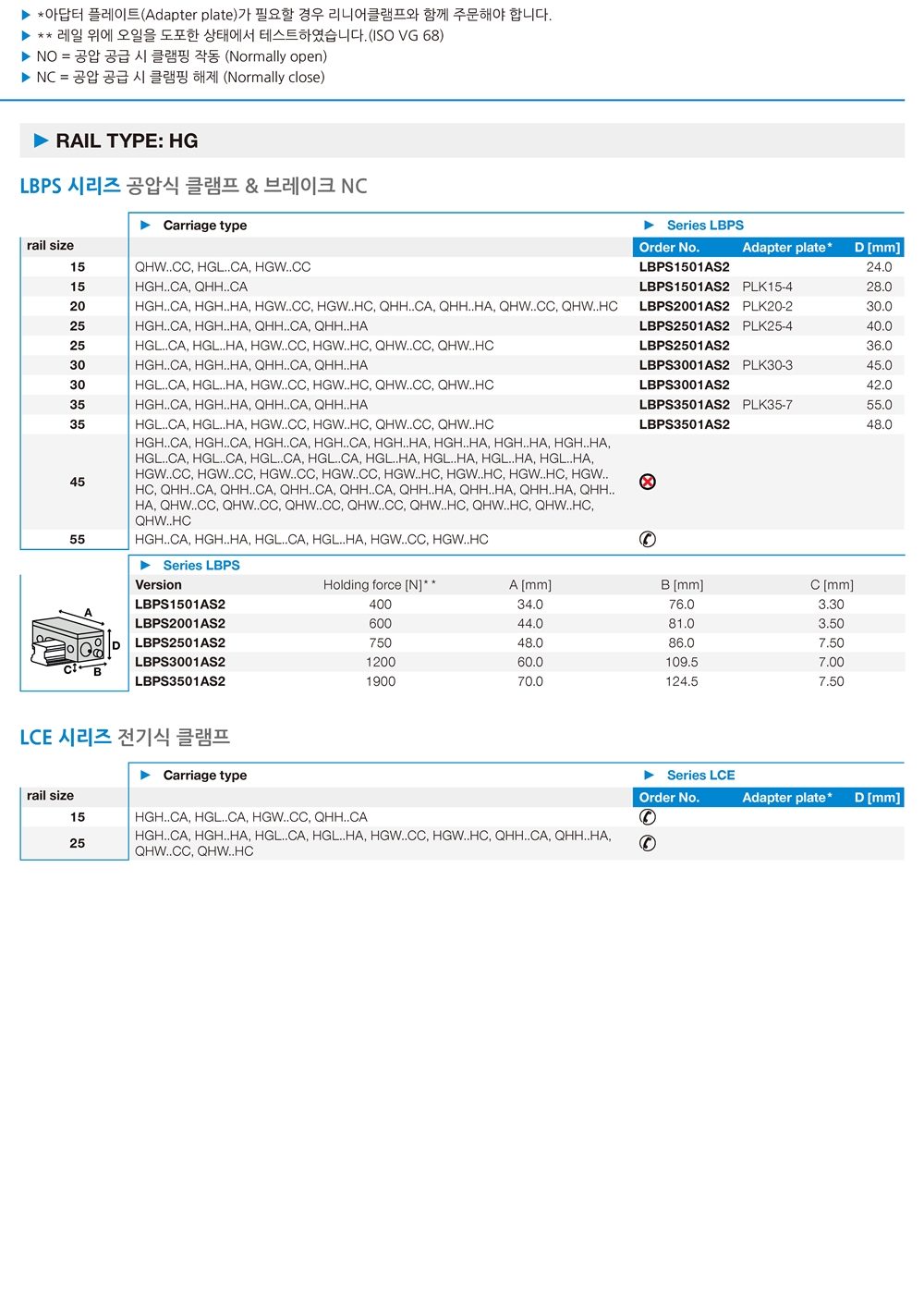Viewport: 924px width, 1308px height.
Task: Select the RAIL TYPE: HG heading
Action: tap(127, 141)
